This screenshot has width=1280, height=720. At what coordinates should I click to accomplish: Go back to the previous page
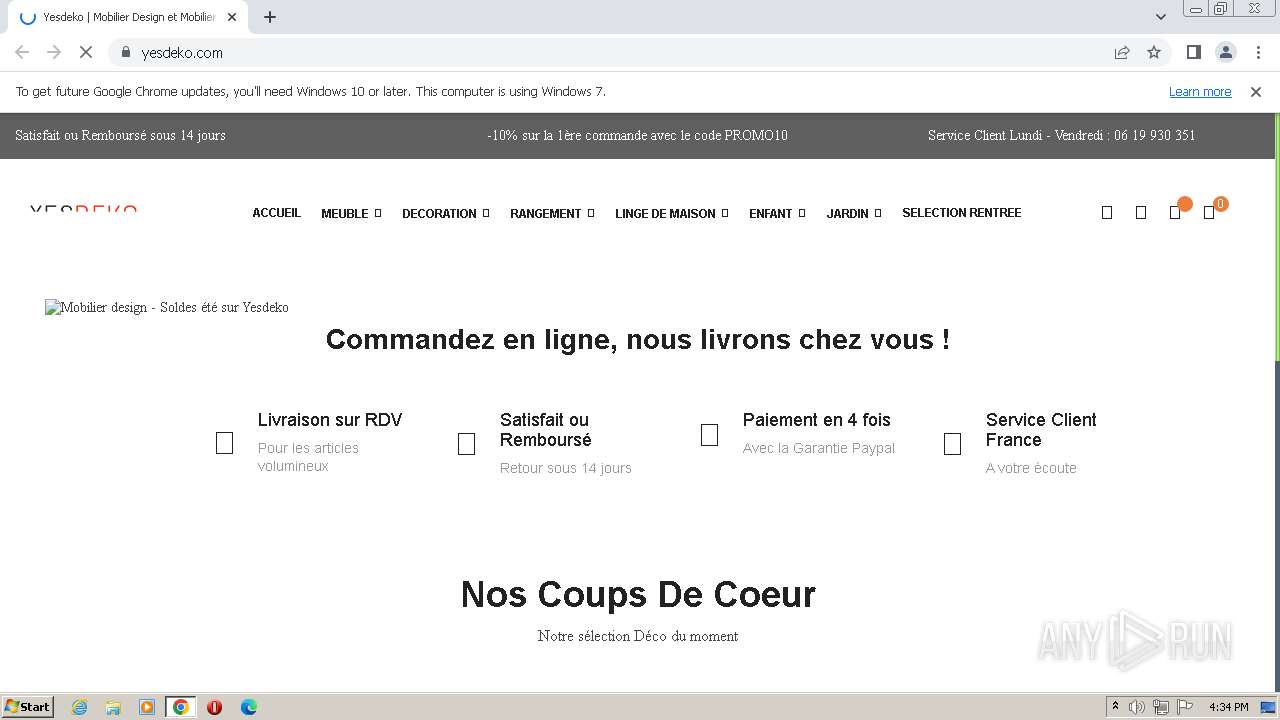click(22, 52)
